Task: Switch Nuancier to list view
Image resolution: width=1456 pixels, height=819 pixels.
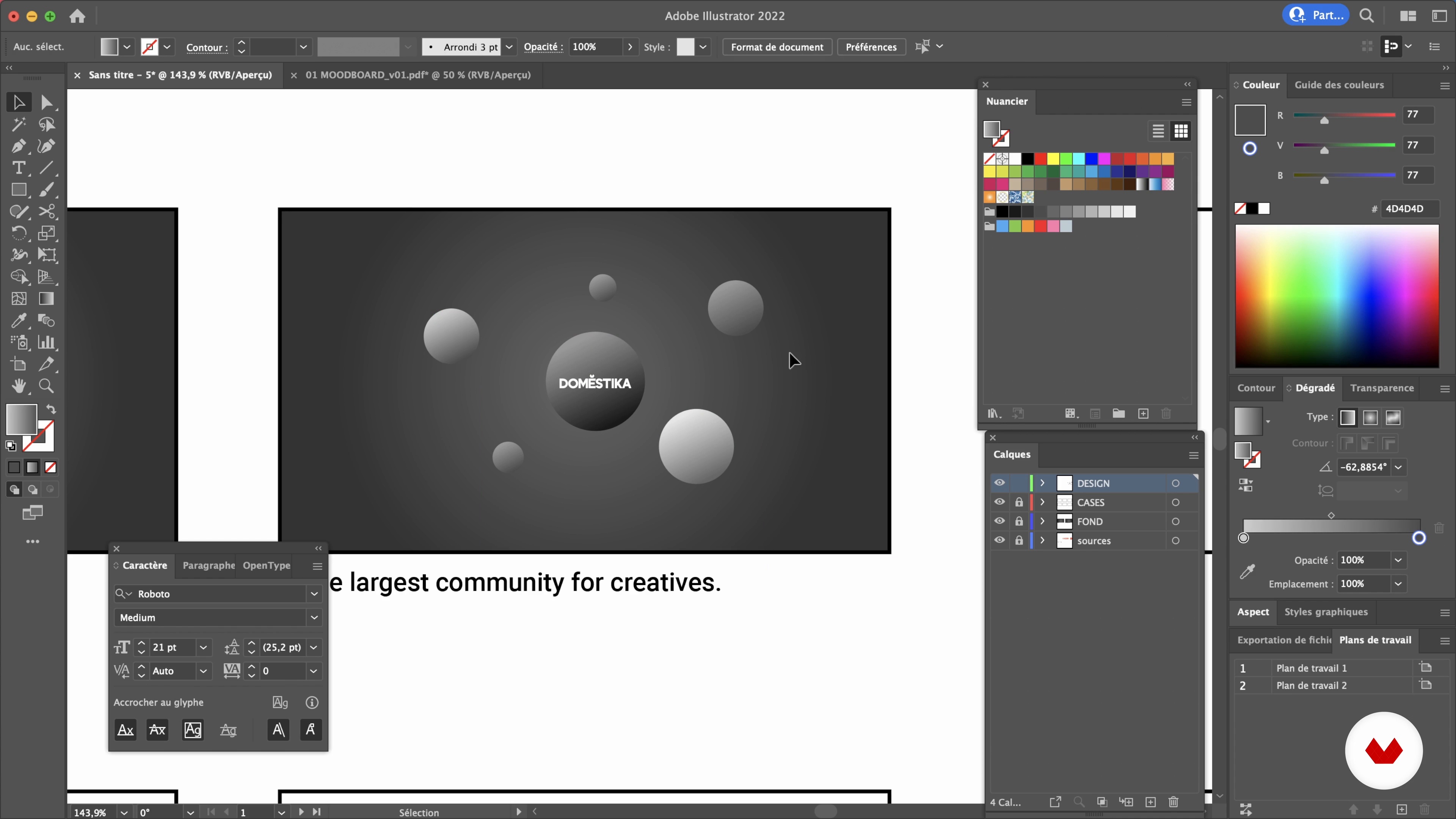Action: coord(1158,132)
